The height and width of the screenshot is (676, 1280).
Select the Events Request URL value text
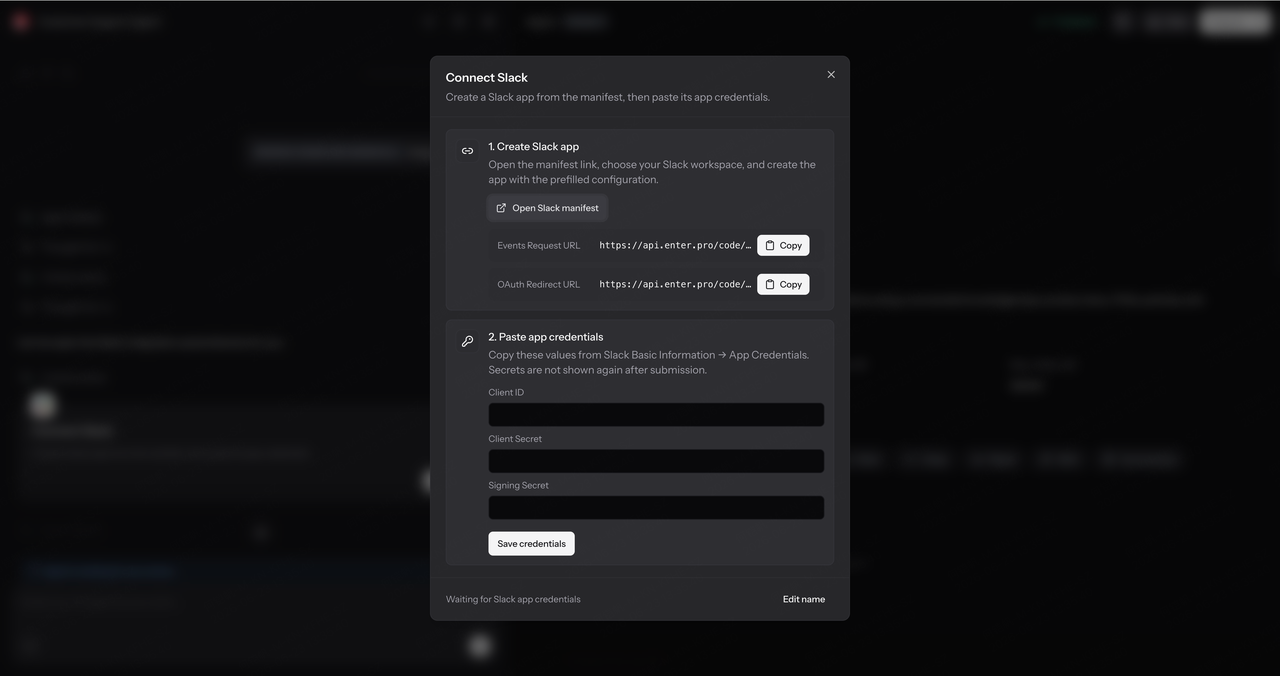[675, 245]
